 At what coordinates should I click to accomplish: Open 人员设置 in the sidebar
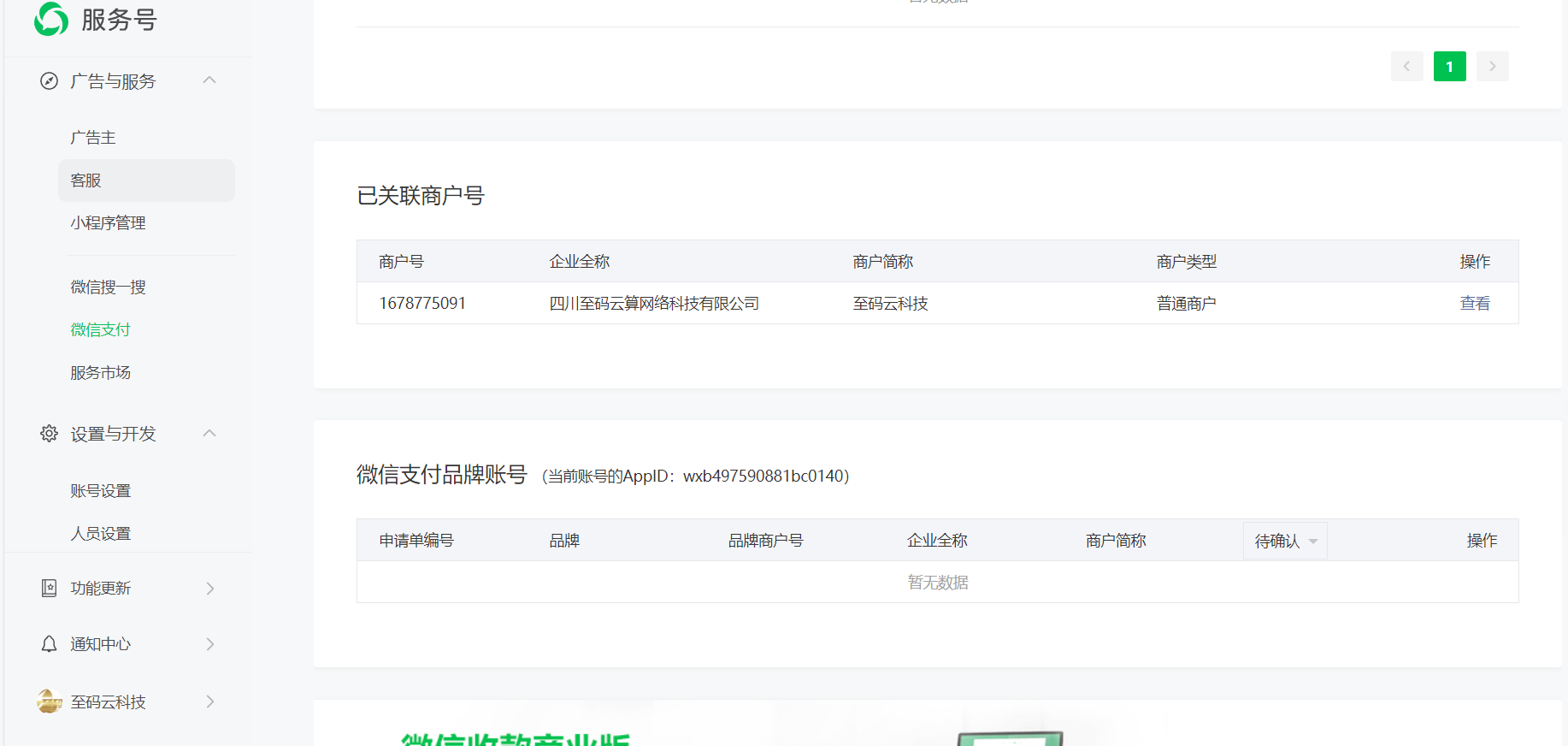(101, 534)
